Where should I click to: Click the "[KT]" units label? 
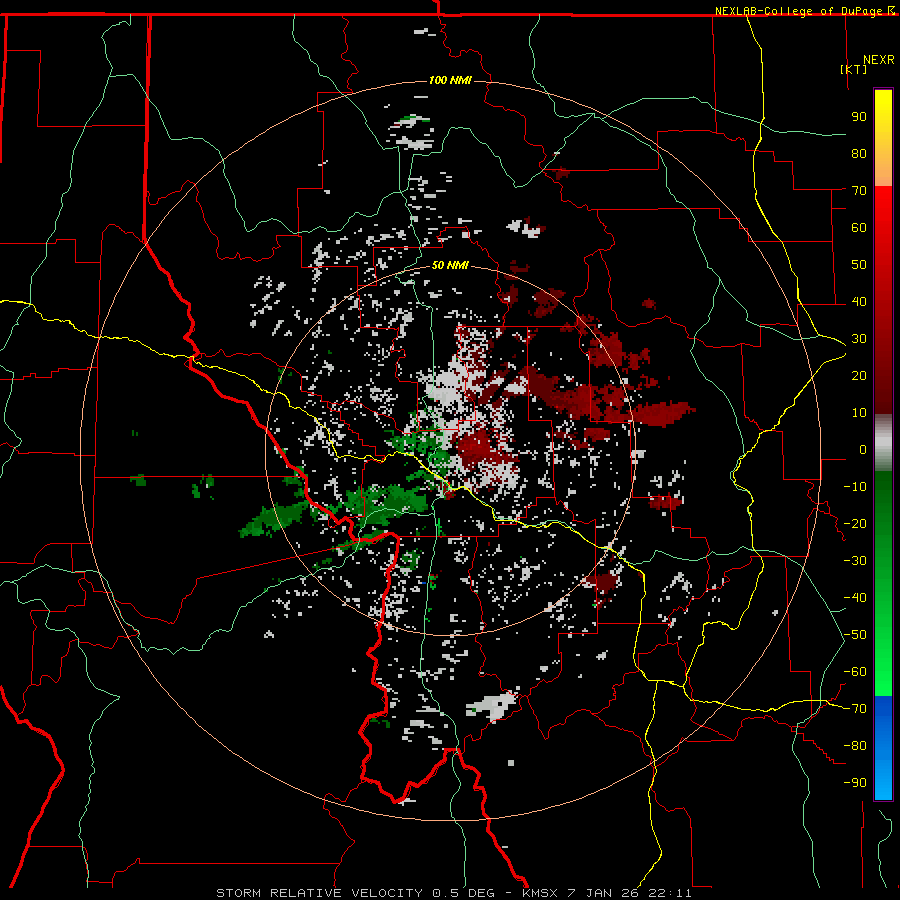(x=854, y=69)
